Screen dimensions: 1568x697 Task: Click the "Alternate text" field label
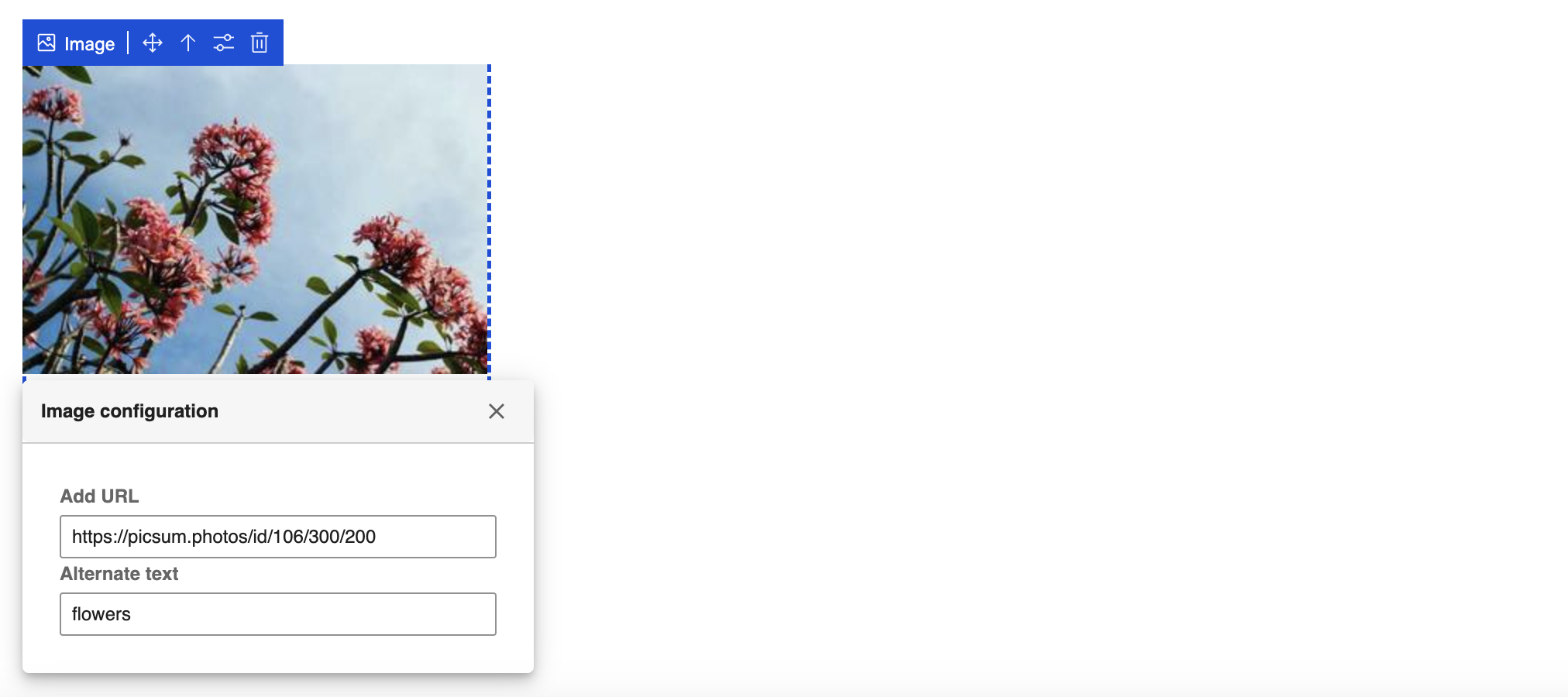pos(119,574)
